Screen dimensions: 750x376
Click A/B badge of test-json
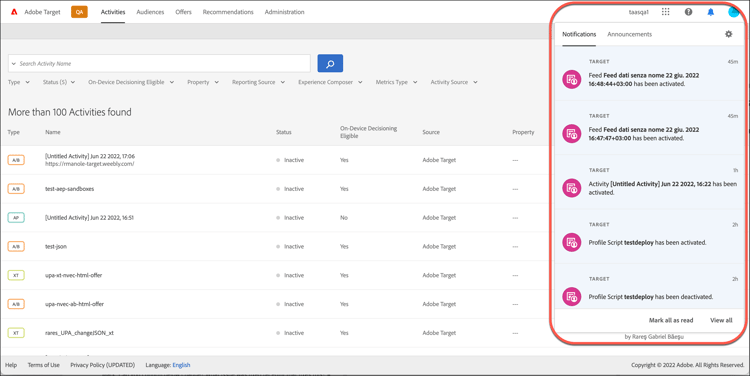(16, 246)
